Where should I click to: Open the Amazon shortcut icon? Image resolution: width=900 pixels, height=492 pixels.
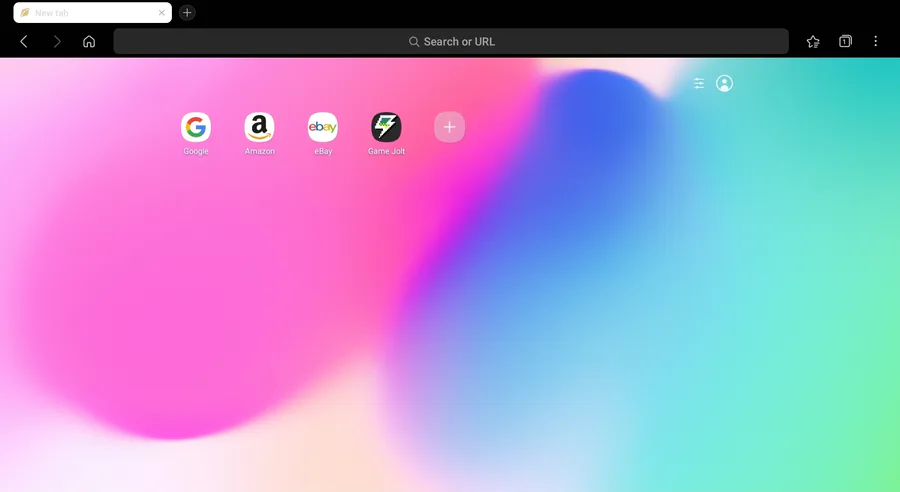(x=259, y=127)
